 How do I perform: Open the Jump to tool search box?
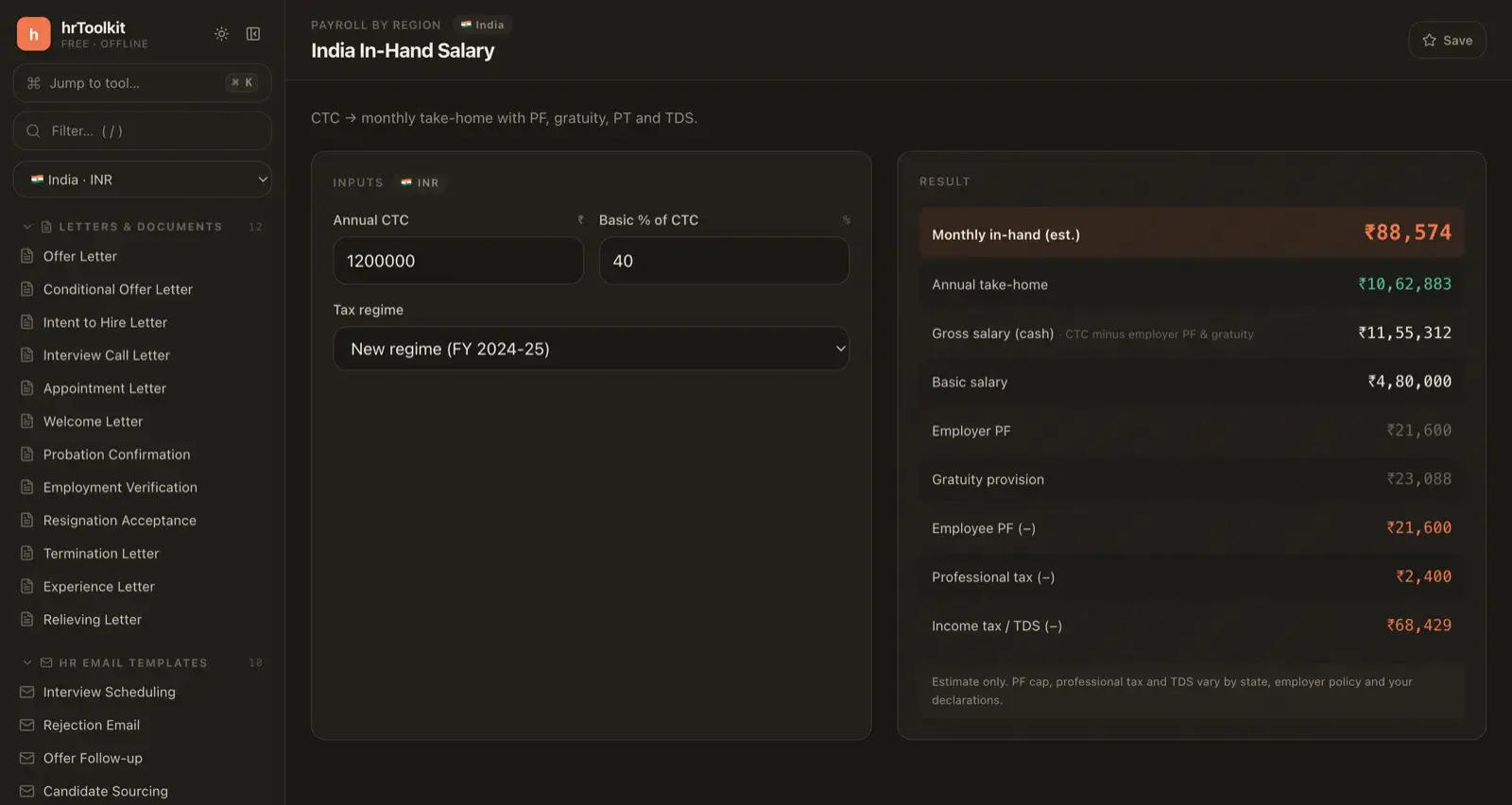(x=143, y=83)
